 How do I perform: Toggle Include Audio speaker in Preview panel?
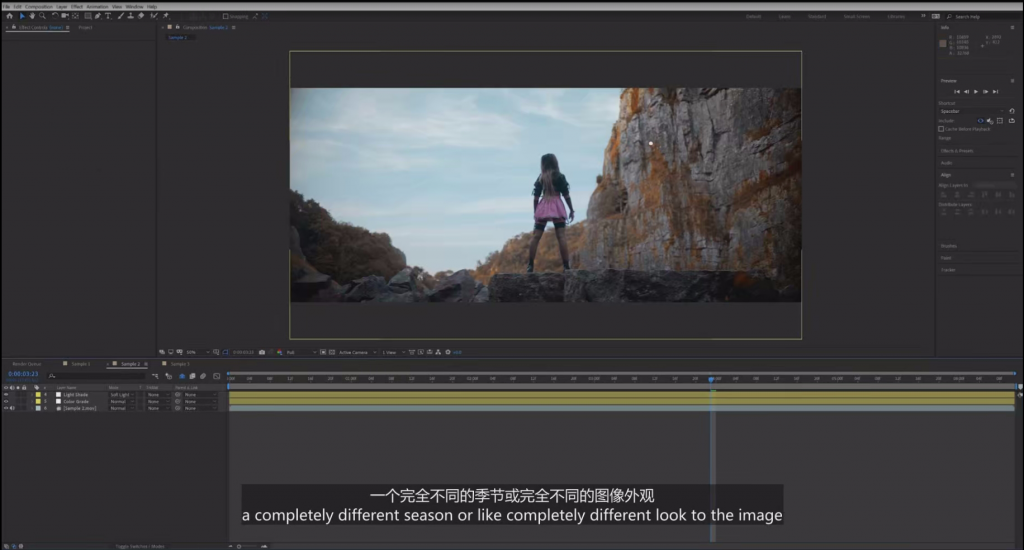tap(990, 121)
